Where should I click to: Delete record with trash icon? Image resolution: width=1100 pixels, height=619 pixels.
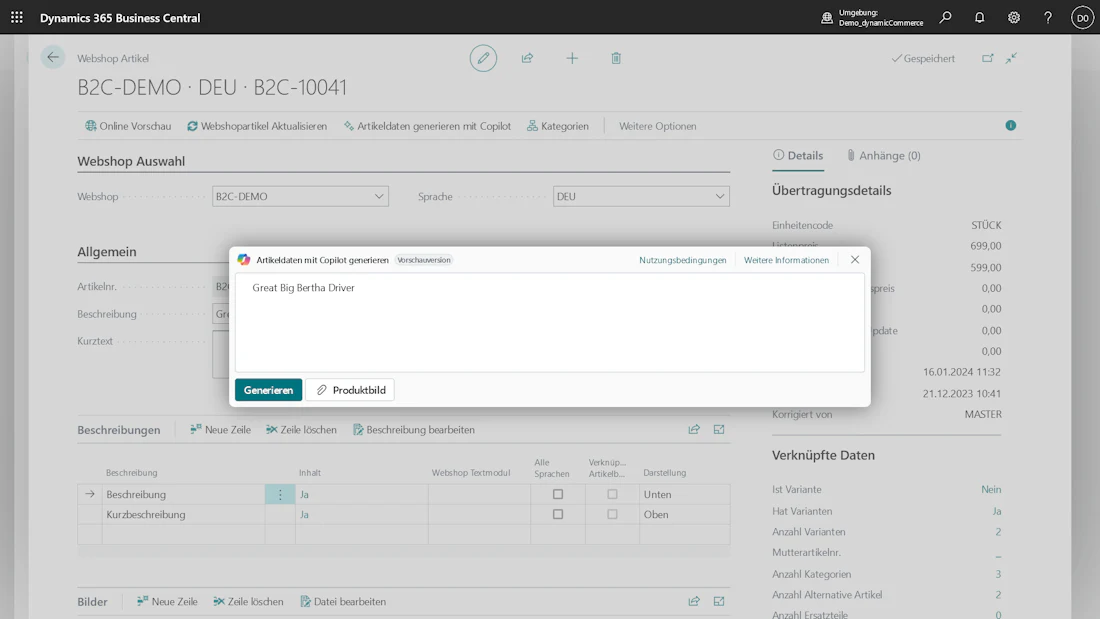point(616,58)
